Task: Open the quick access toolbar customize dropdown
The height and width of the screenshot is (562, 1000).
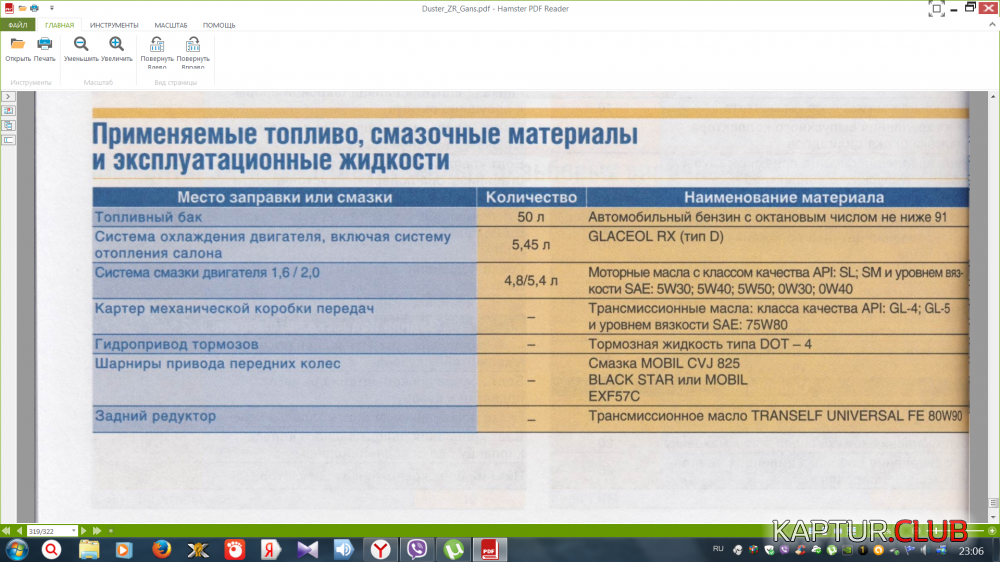Action: coord(52,8)
